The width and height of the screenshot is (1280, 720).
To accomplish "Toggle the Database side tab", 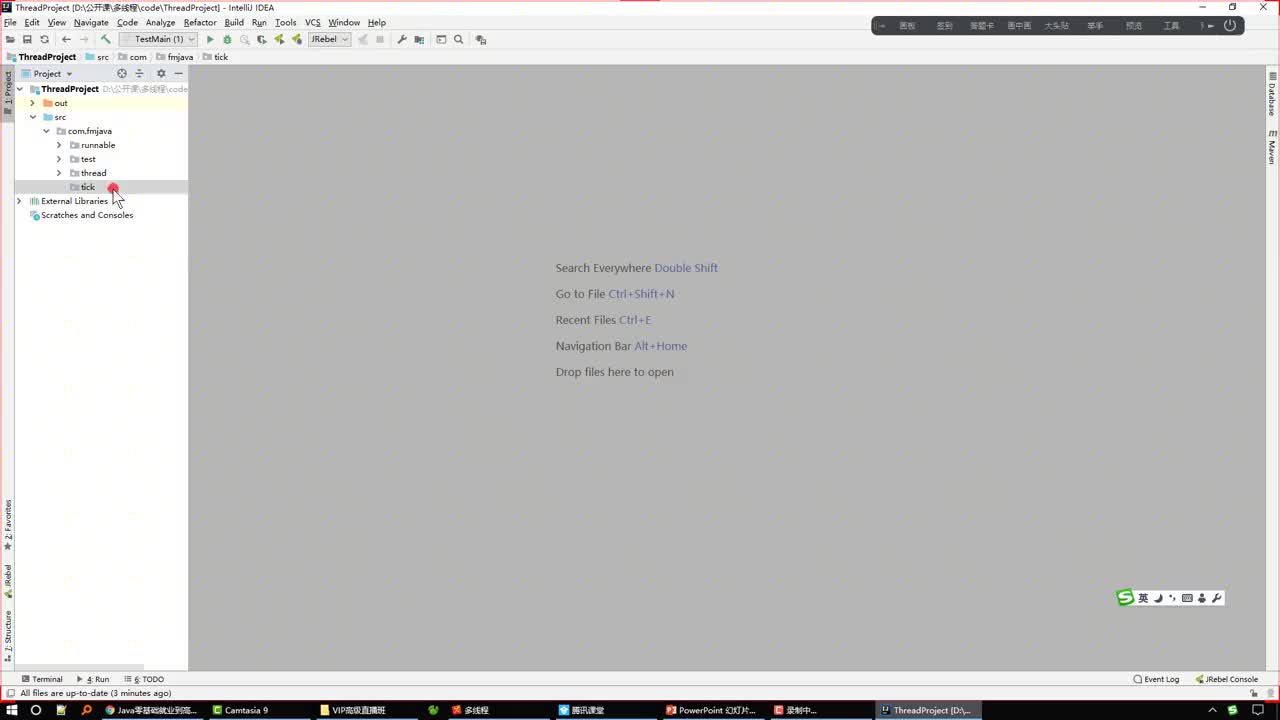I will tap(1272, 94).
